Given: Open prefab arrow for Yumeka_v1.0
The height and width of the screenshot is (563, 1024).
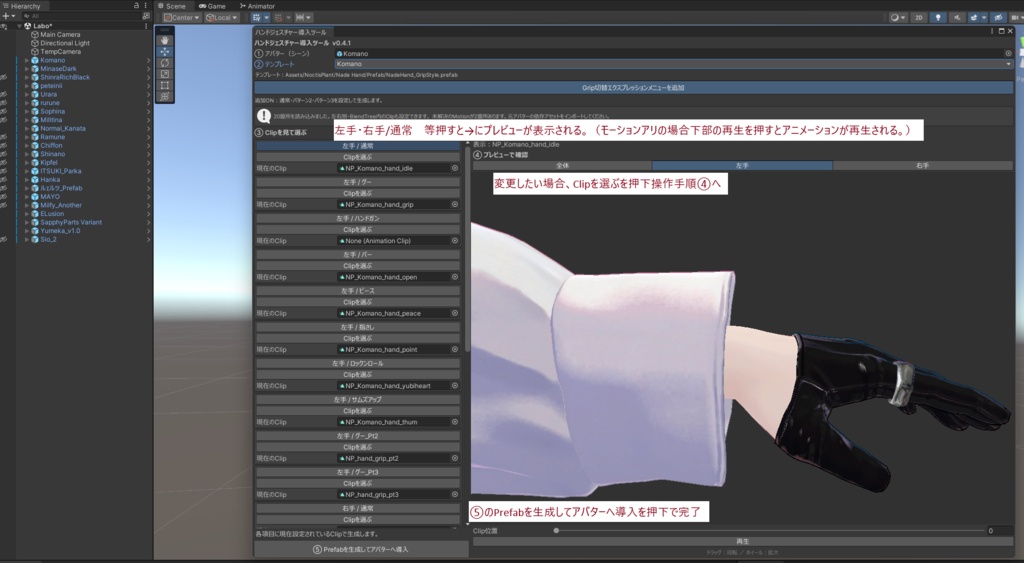Looking at the screenshot, I should [148, 231].
